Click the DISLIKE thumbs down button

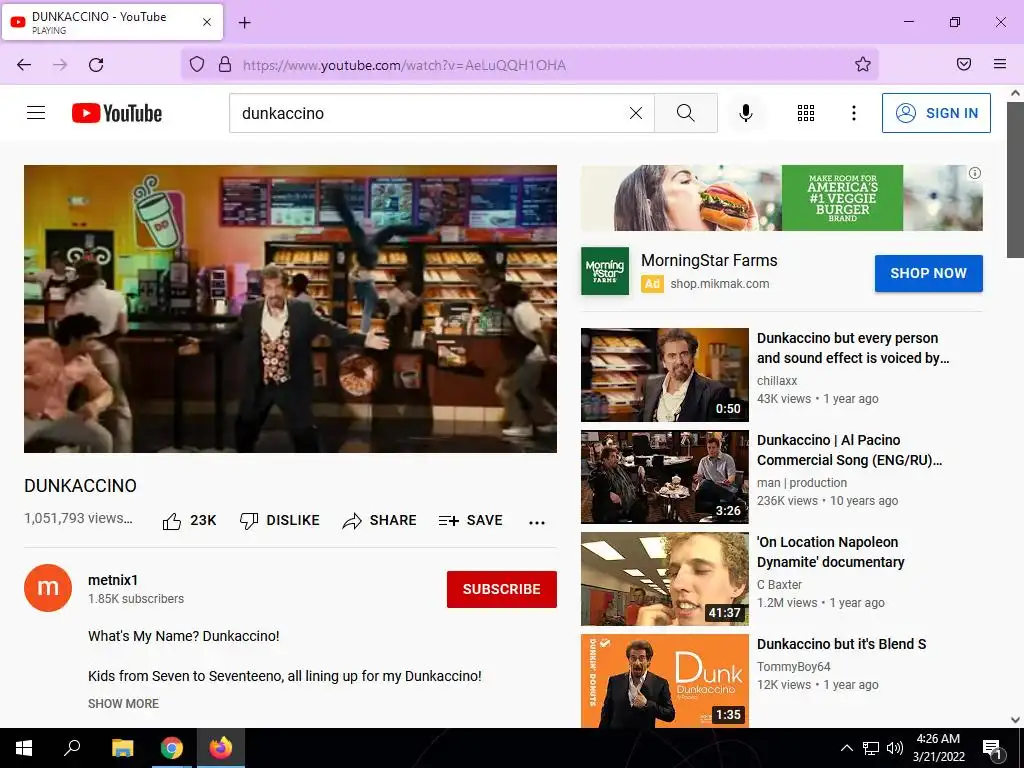click(280, 520)
